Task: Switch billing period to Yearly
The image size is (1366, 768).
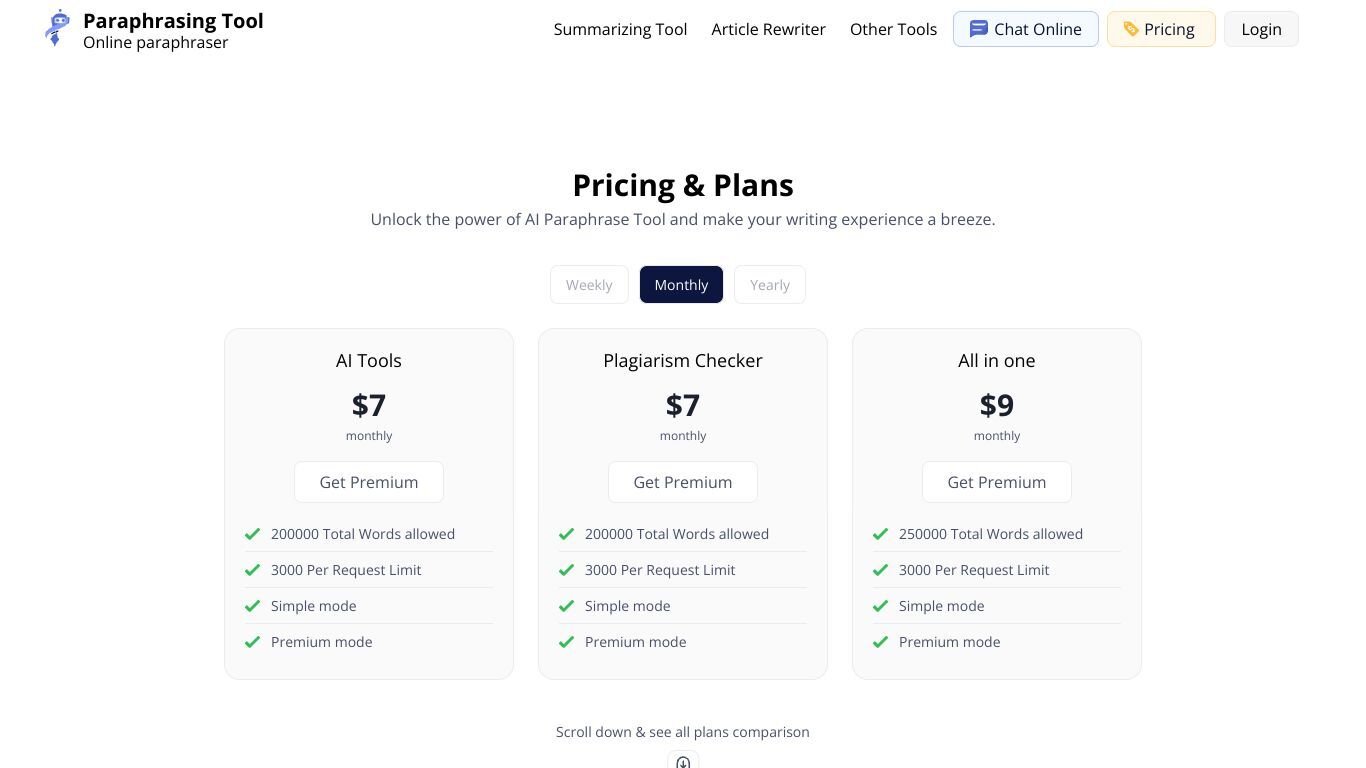Action: coord(770,285)
